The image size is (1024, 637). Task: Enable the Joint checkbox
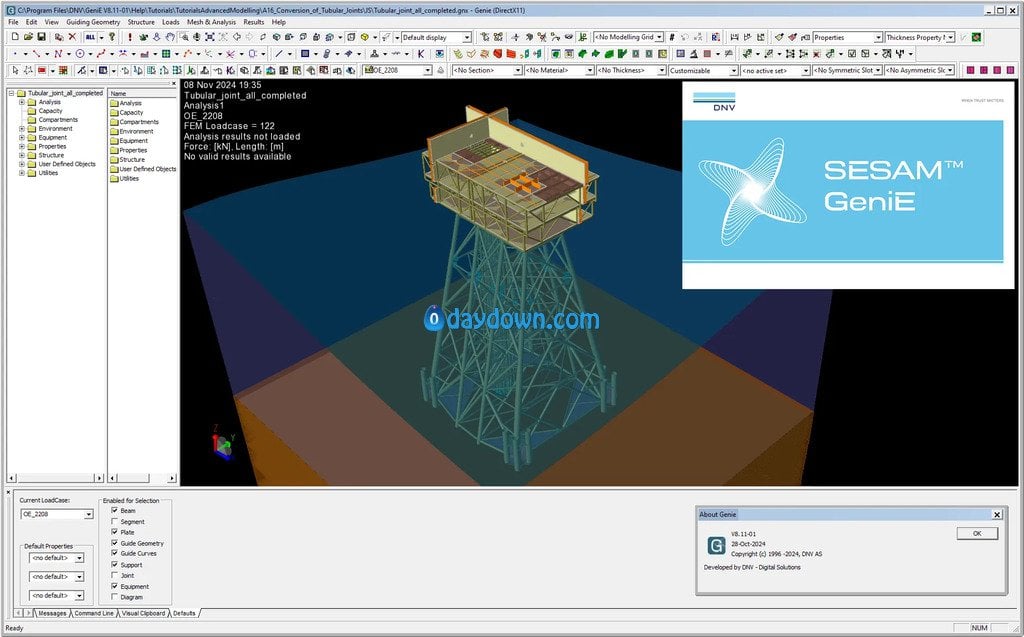(x=114, y=575)
